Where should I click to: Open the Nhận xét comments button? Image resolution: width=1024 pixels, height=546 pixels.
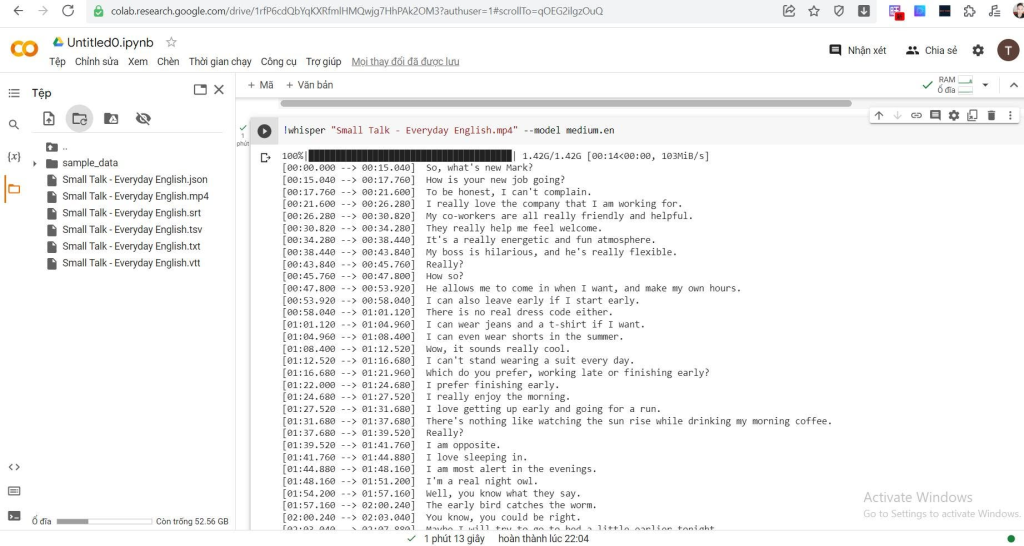tap(857, 50)
